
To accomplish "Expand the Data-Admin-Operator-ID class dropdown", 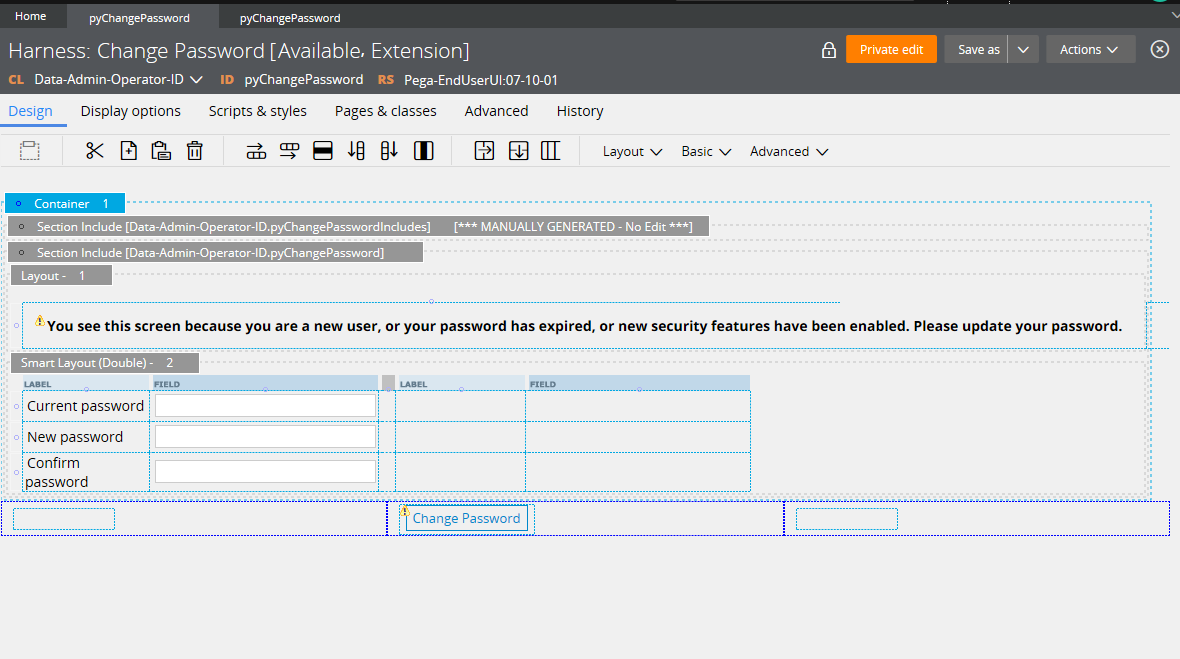I will click(x=196, y=80).
